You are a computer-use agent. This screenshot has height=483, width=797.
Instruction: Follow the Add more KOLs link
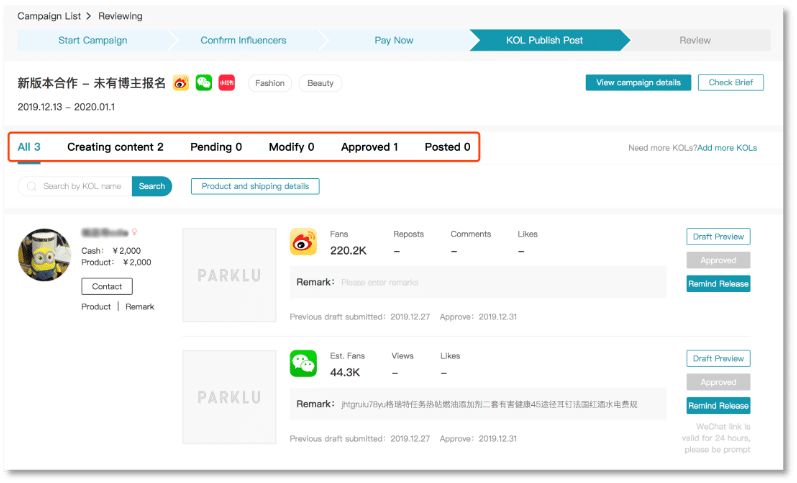coord(727,148)
